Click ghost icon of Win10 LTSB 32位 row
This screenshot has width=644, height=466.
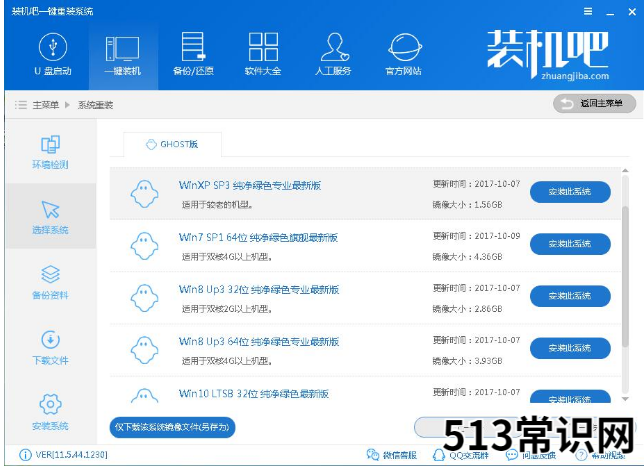tap(144, 395)
